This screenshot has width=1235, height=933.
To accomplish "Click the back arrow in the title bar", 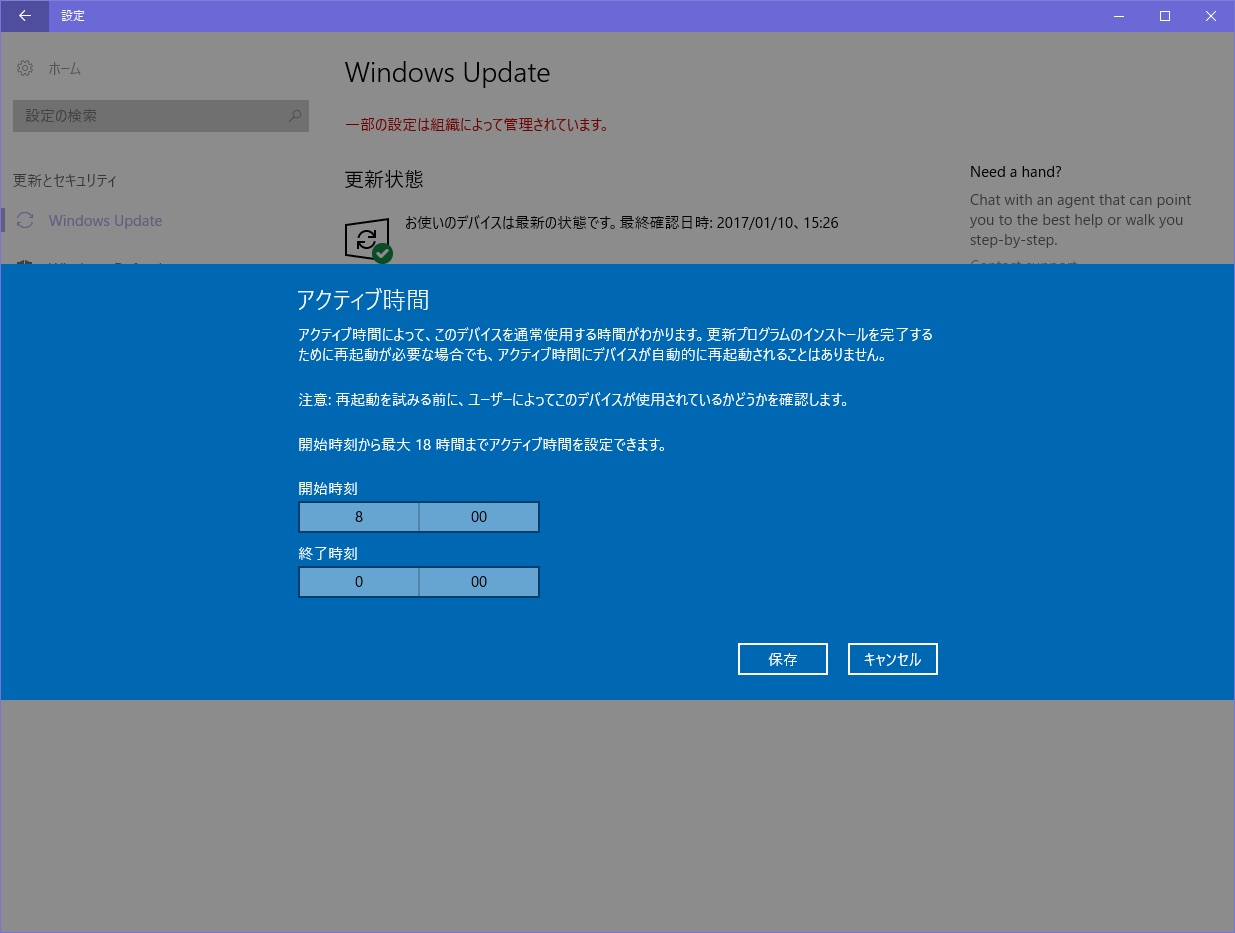I will 25,16.
